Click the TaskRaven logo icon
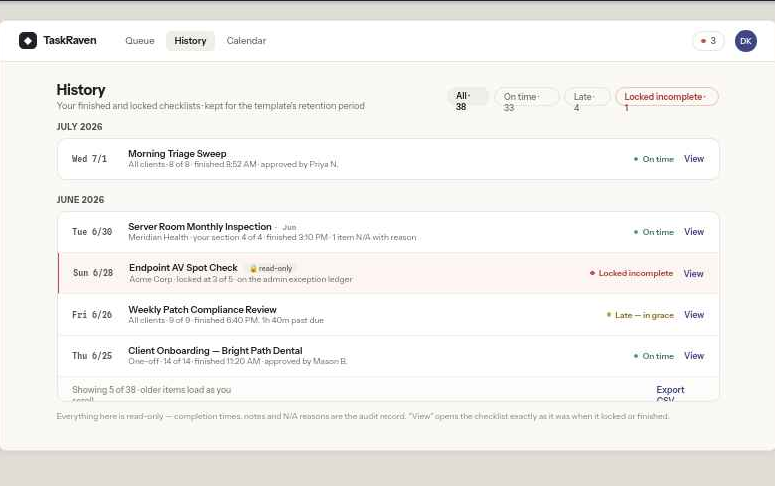 pos(28,41)
